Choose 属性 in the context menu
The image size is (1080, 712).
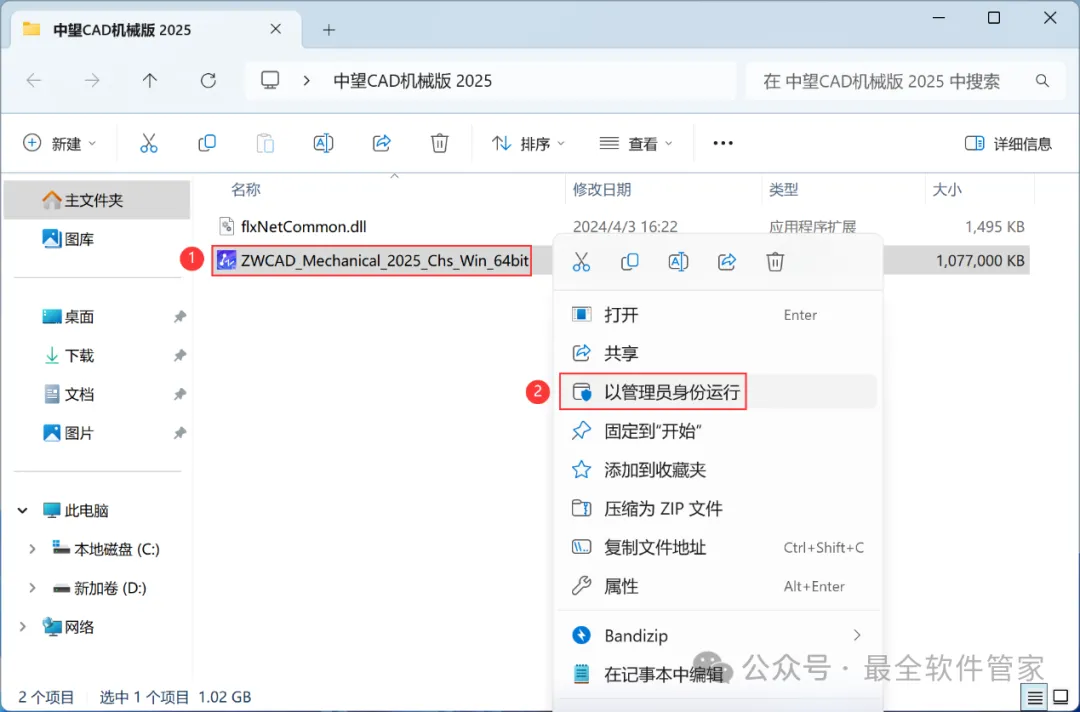(718, 586)
